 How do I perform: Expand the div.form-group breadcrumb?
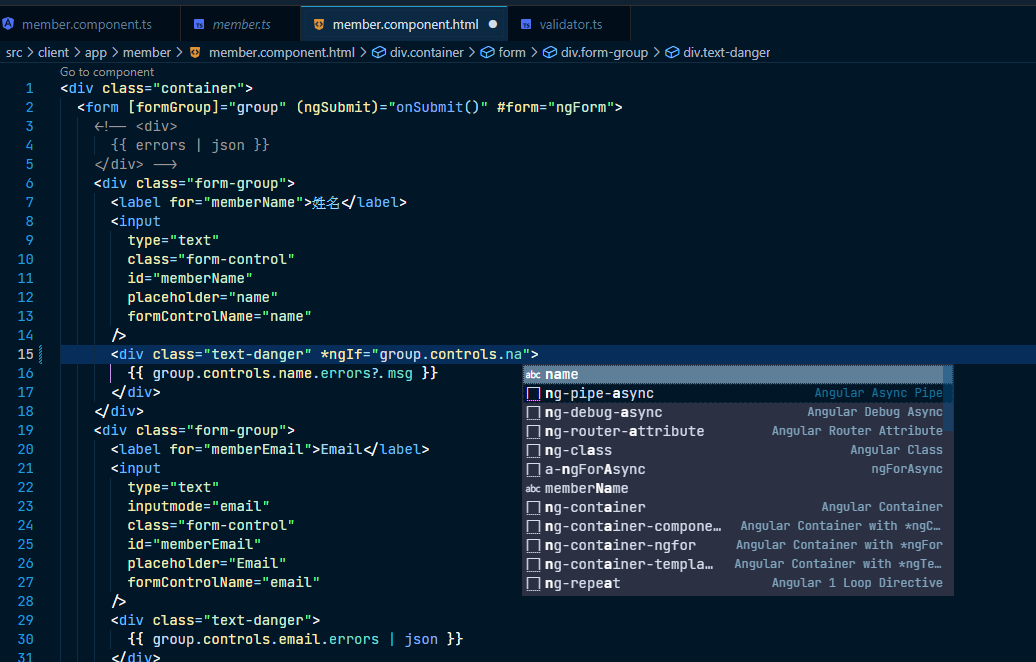tap(604, 52)
